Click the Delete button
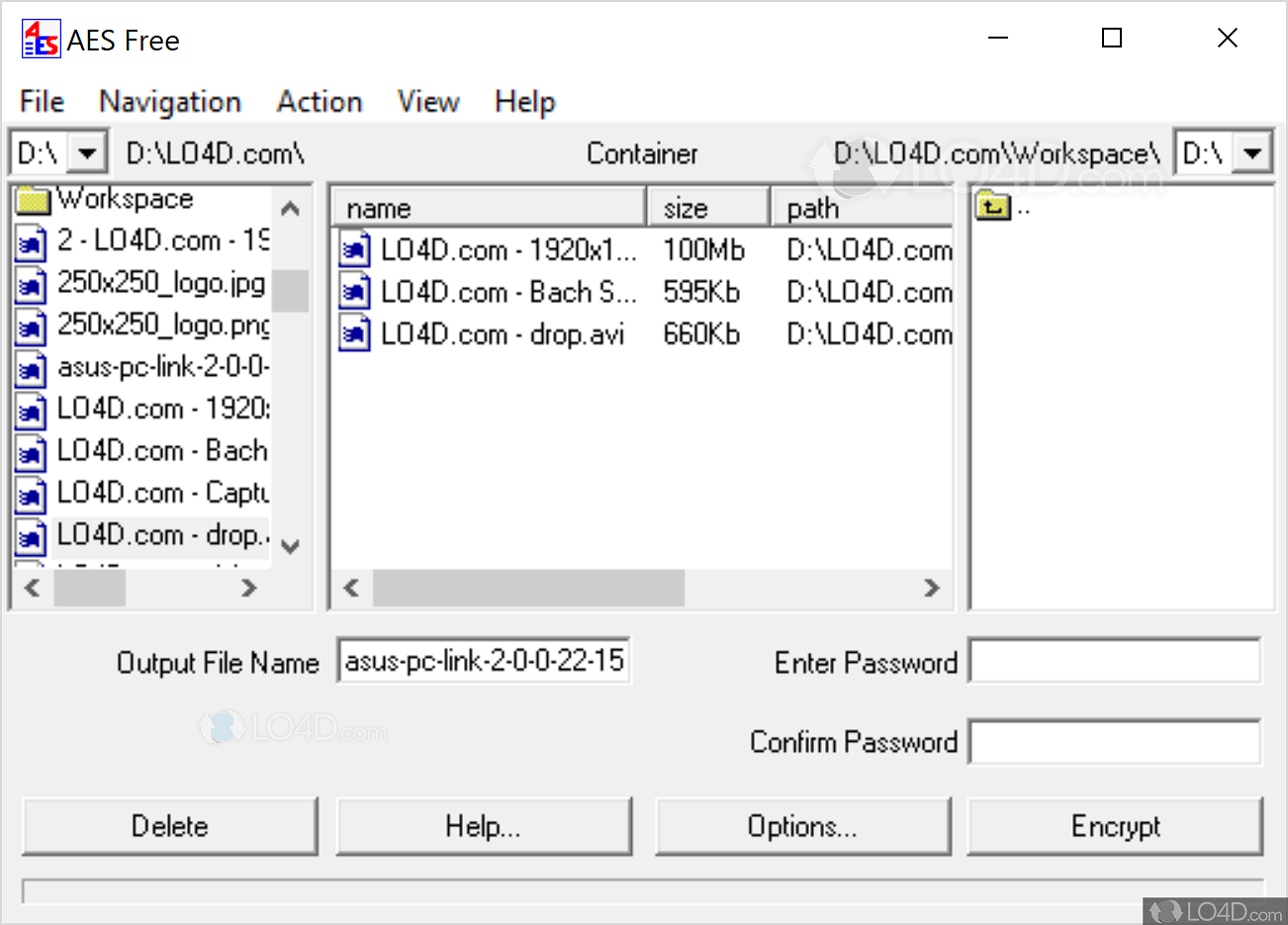The width and height of the screenshot is (1288, 925). click(x=169, y=826)
